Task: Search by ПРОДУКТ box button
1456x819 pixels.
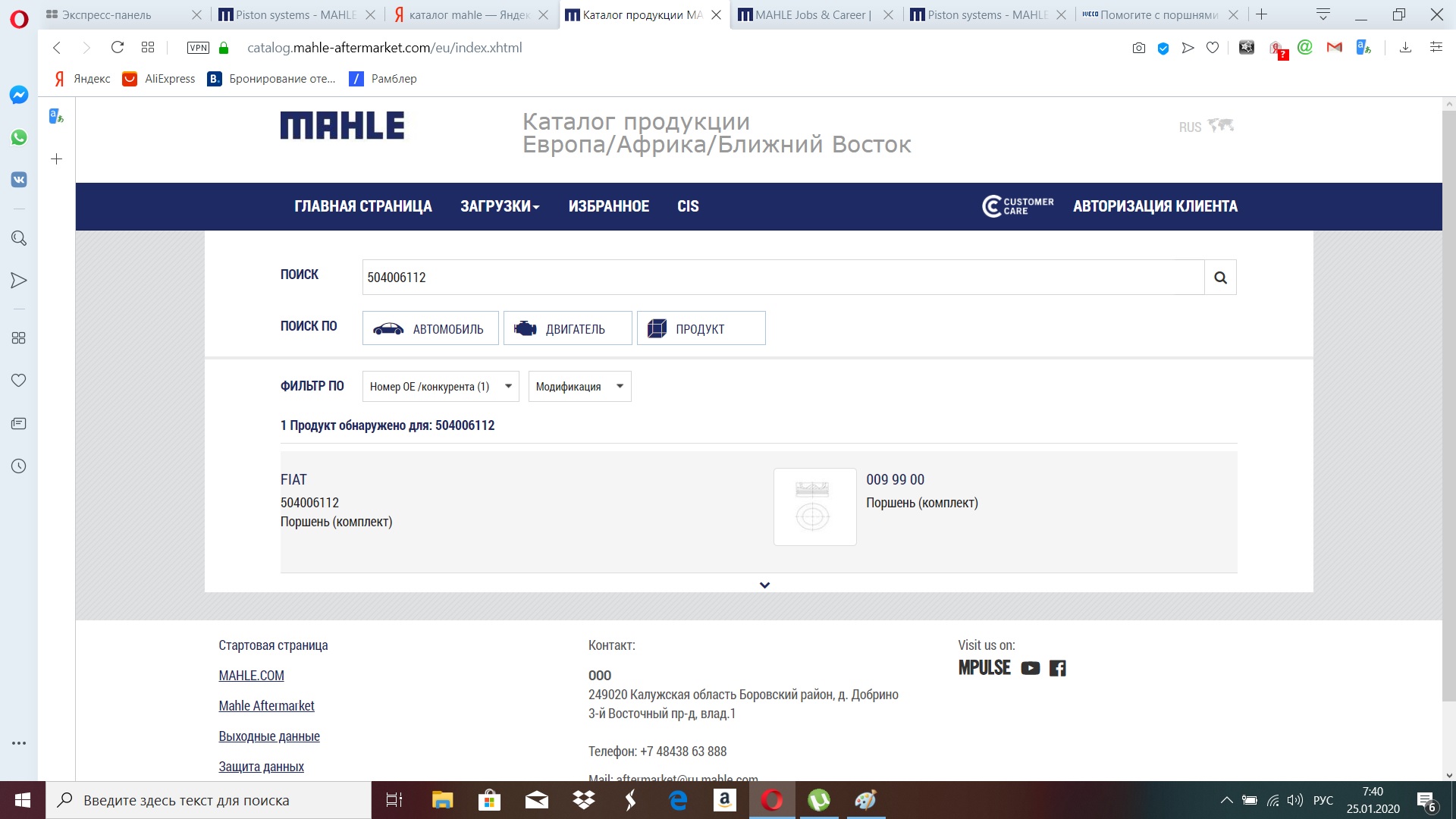Action: coord(701,328)
